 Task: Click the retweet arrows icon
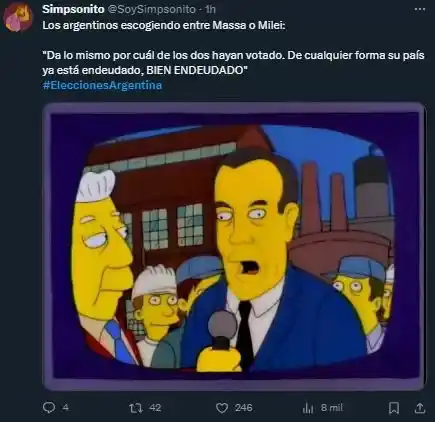(135, 408)
